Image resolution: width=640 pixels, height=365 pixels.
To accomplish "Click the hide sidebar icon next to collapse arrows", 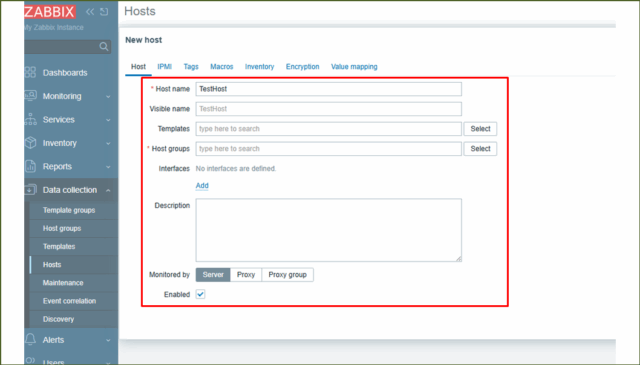I will pyautogui.click(x=104, y=12).
